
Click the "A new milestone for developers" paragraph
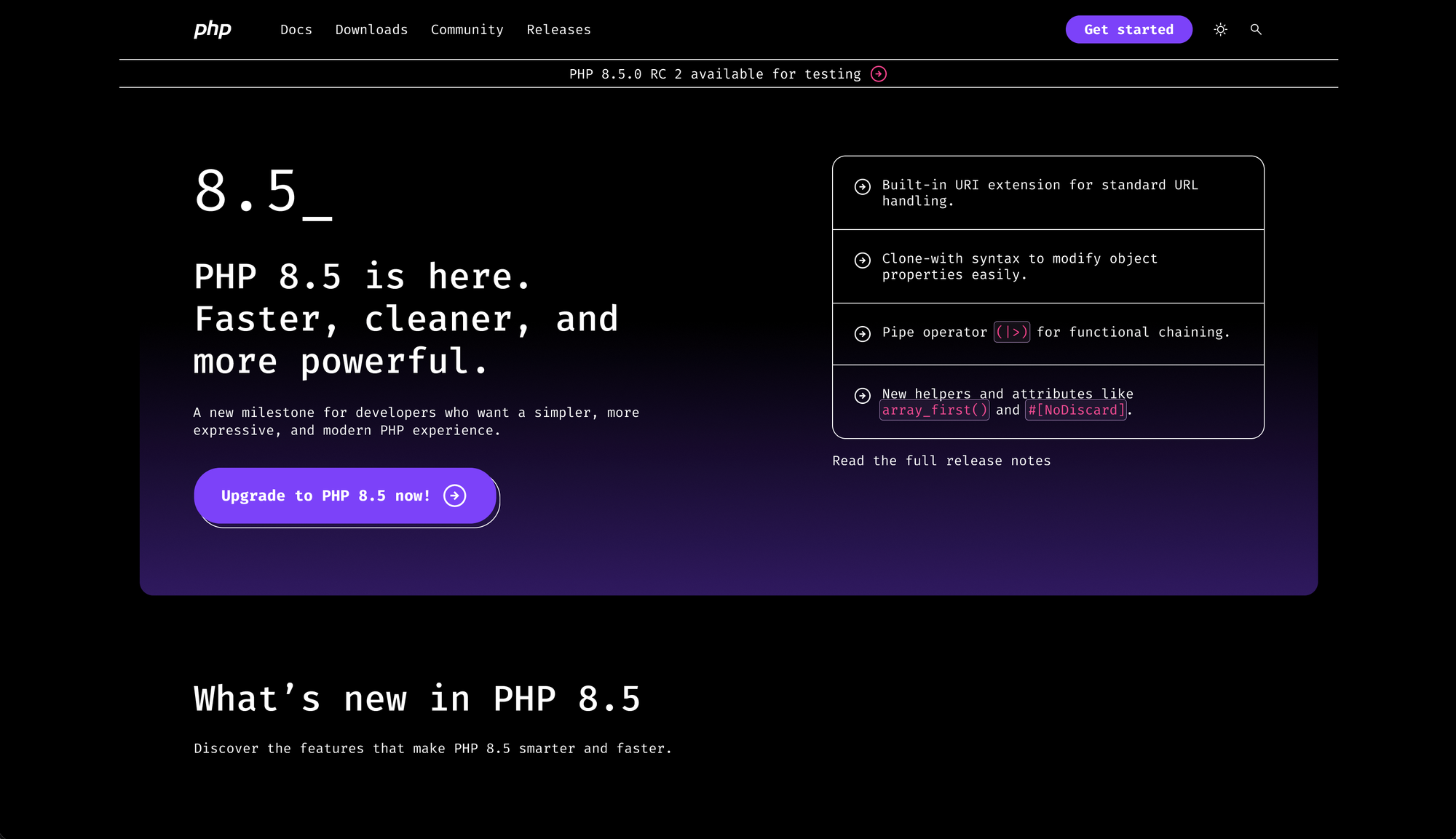tap(416, 421)
